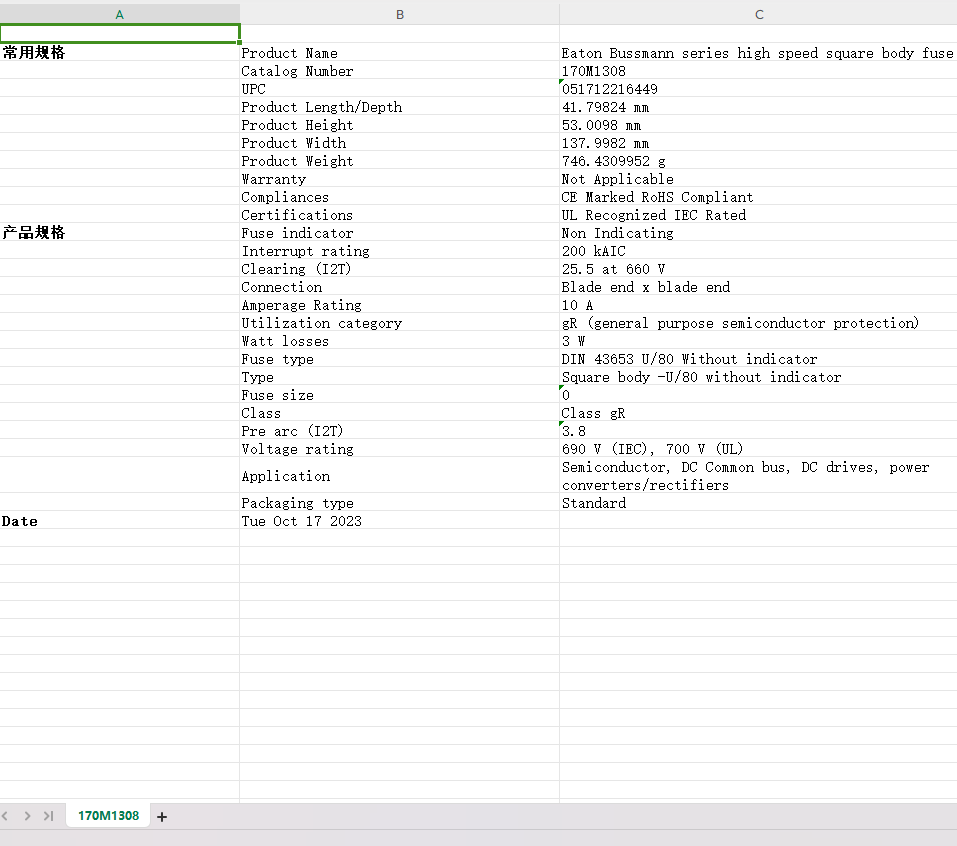957x846 pixels.
Task: Select the active empty cell A1
Action: tap(120, 34)
